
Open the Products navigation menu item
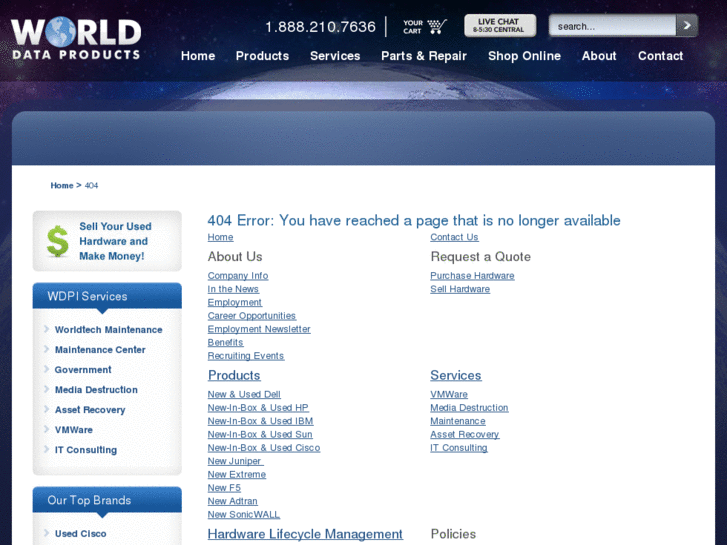[x=262, y=56]
